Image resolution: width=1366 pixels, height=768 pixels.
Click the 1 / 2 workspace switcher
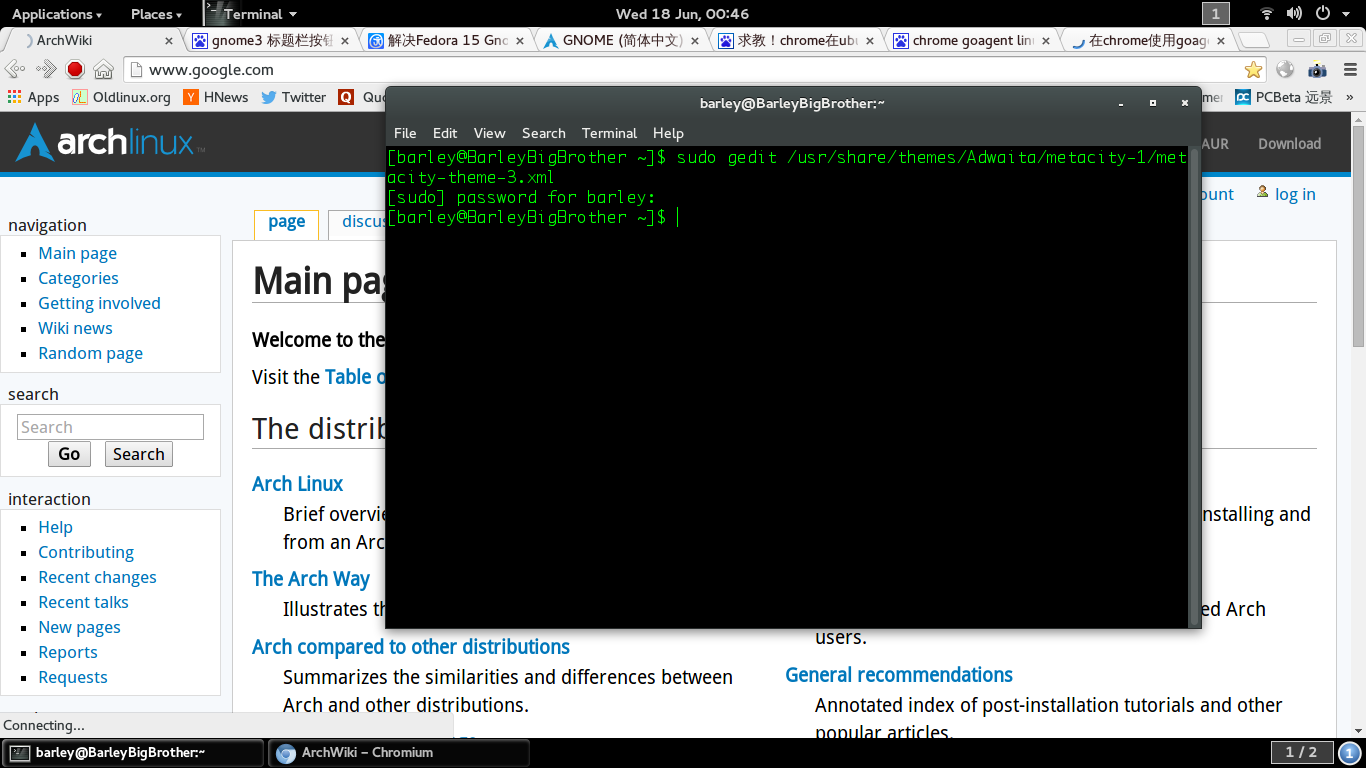[x=1301, y=752]
